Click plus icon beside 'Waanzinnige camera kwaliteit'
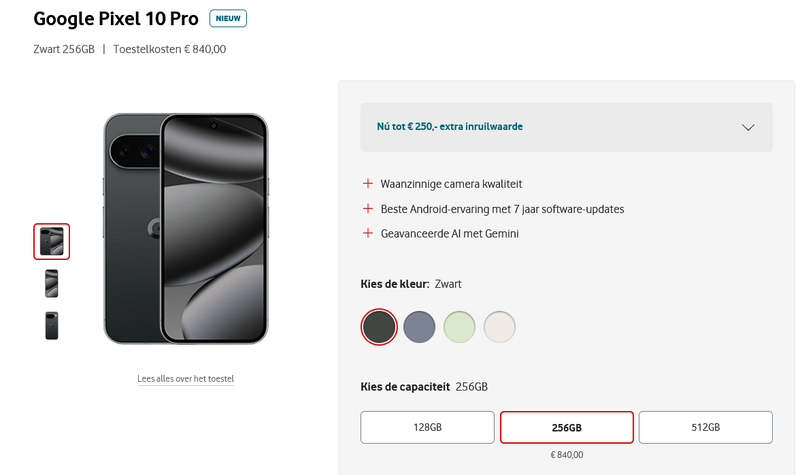The width and height of the screenshot is (800, 475). coord(368,184)
